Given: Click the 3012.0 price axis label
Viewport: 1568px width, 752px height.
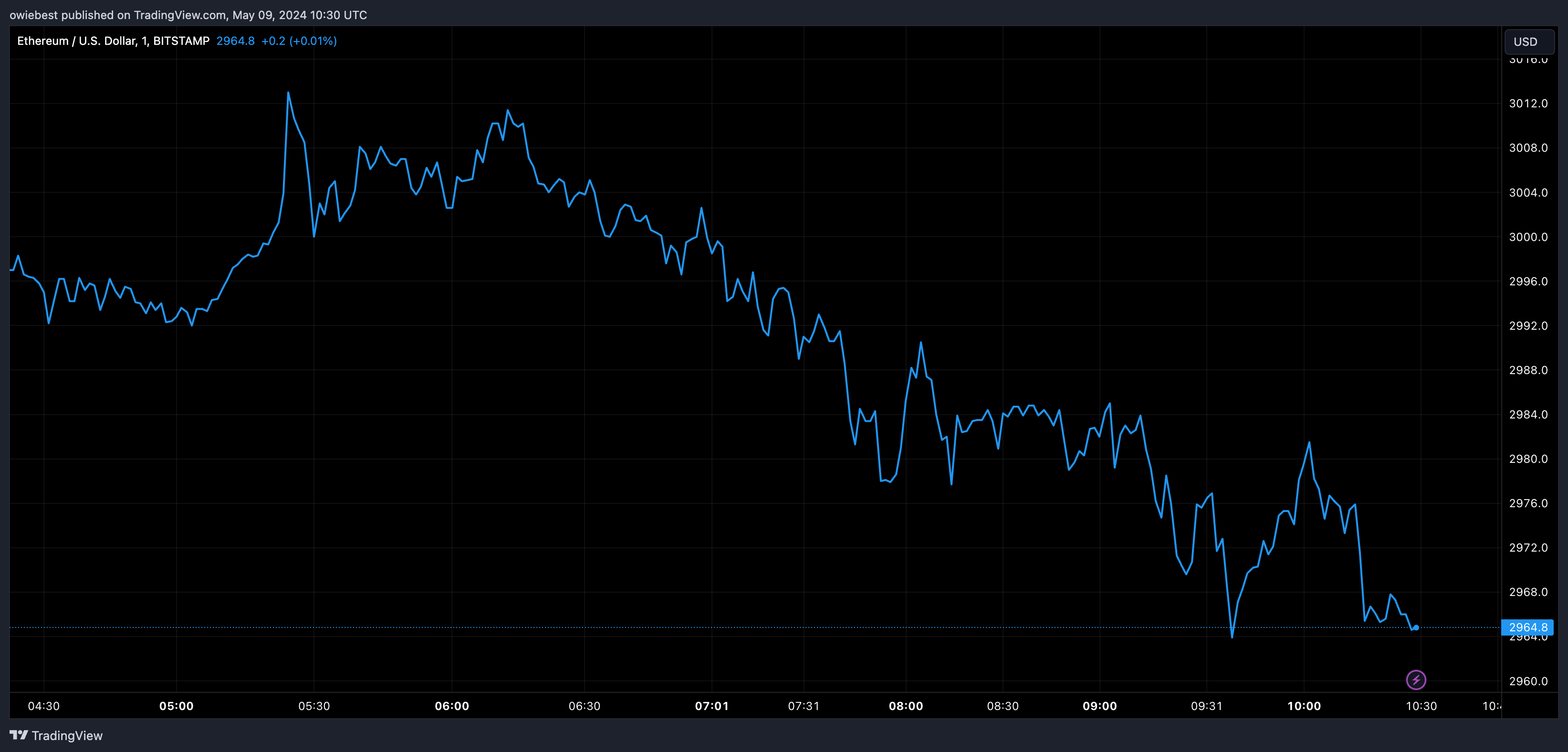Looking at the screenshot, I should click(1528, 104).
